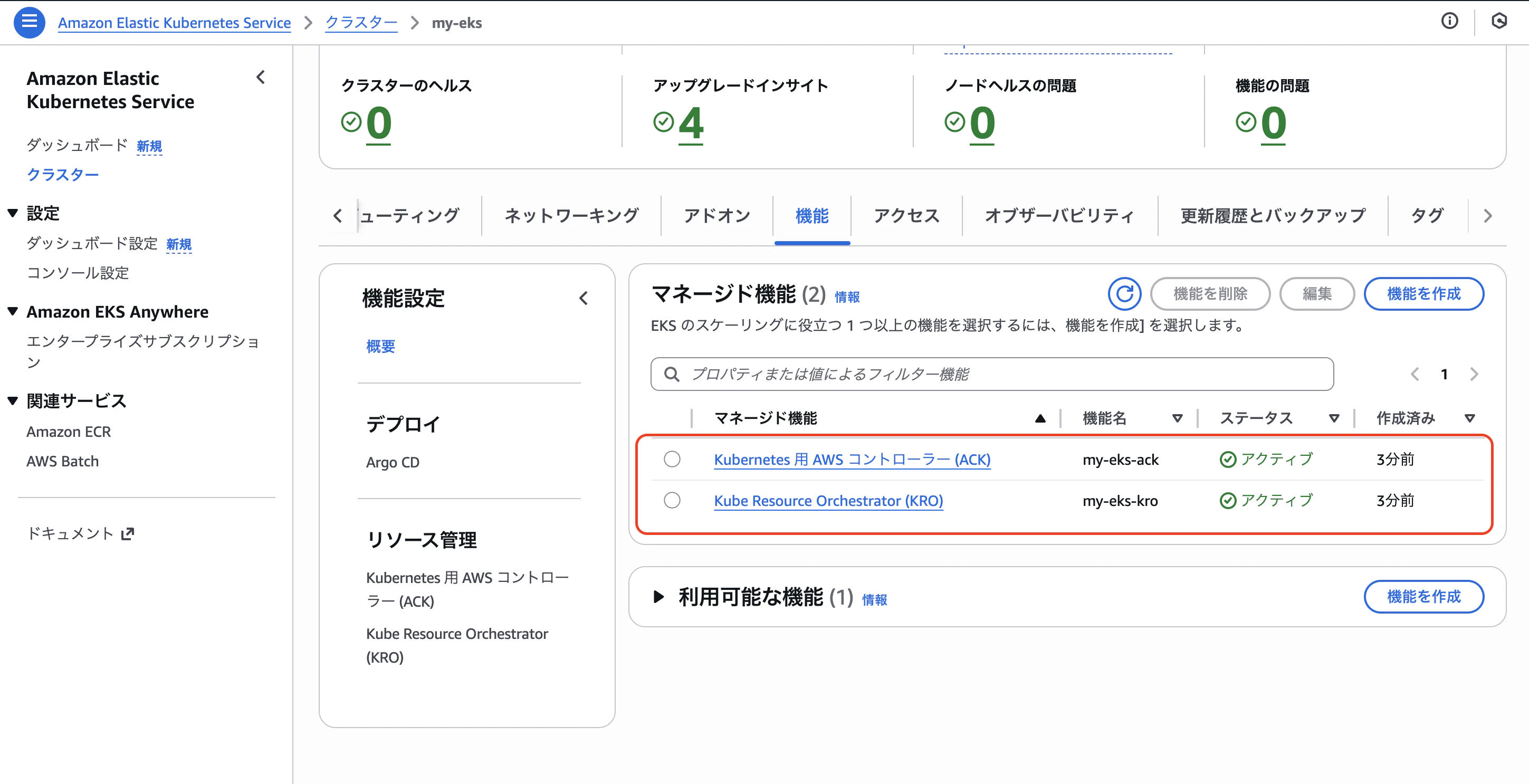Open the ステータス column filter dropdown
The width and height of the screenshot is (1529, 784).
click(x=1335, y=418)
